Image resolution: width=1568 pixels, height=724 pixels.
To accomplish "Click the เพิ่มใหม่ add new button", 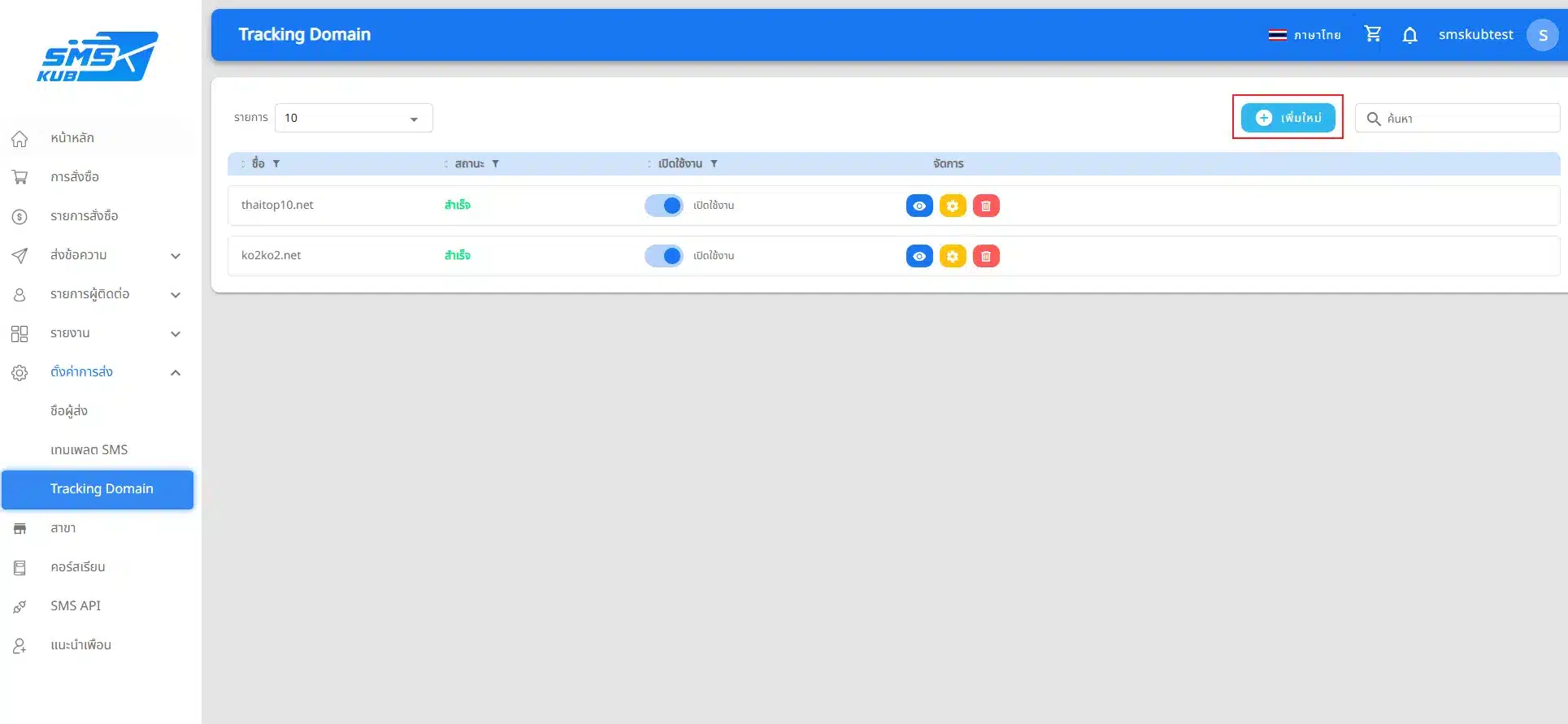I will coord(1288,118).
